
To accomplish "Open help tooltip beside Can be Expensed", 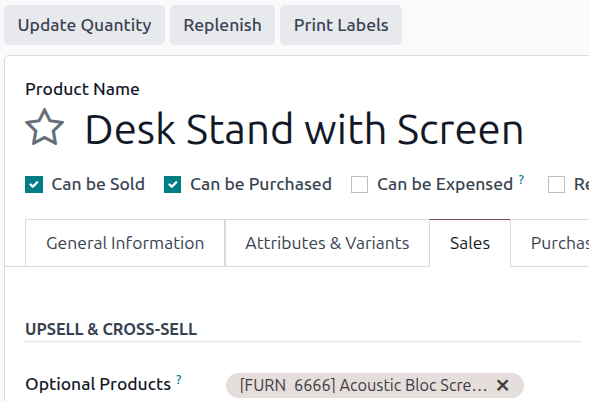I will point(521,179).
